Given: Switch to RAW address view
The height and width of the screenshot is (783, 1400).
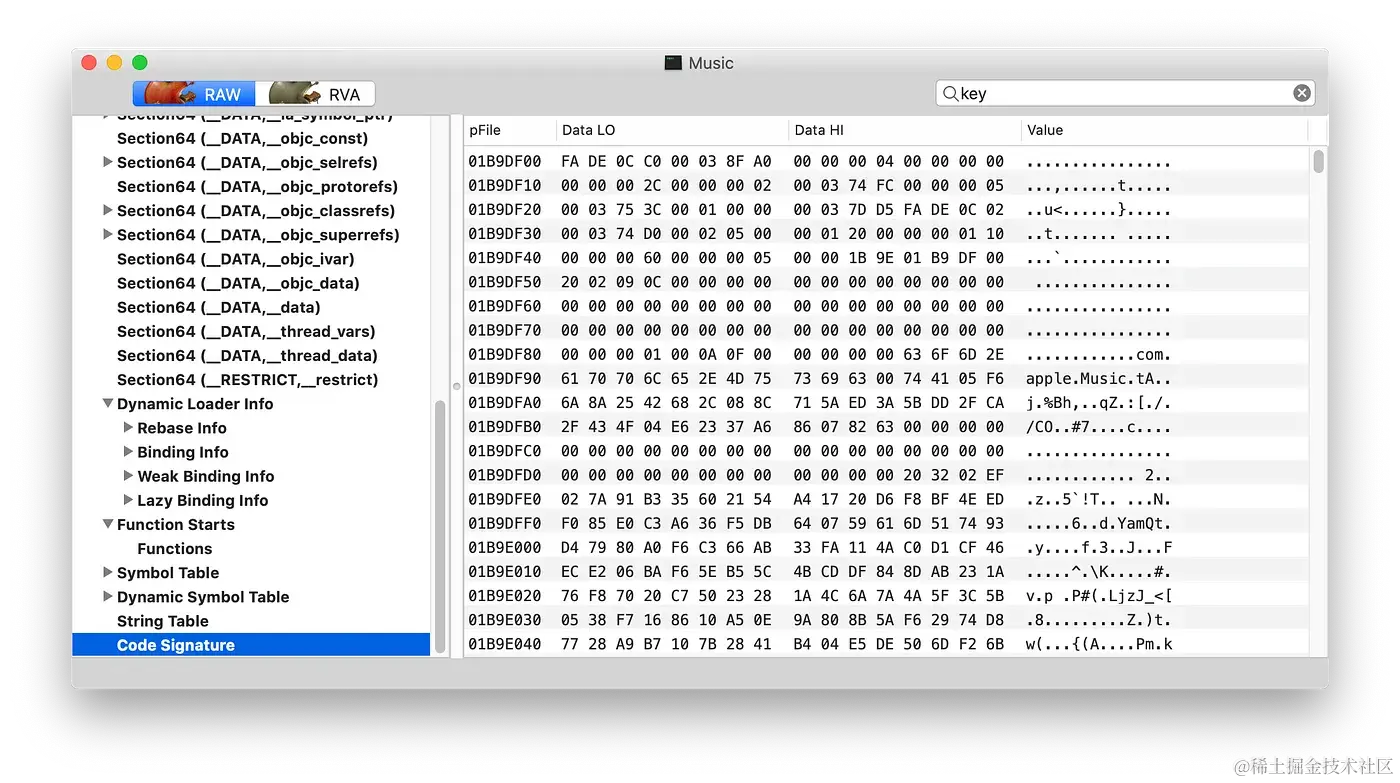Looking at the screenshot, I should pyautogui.click(x=194, y=94).
